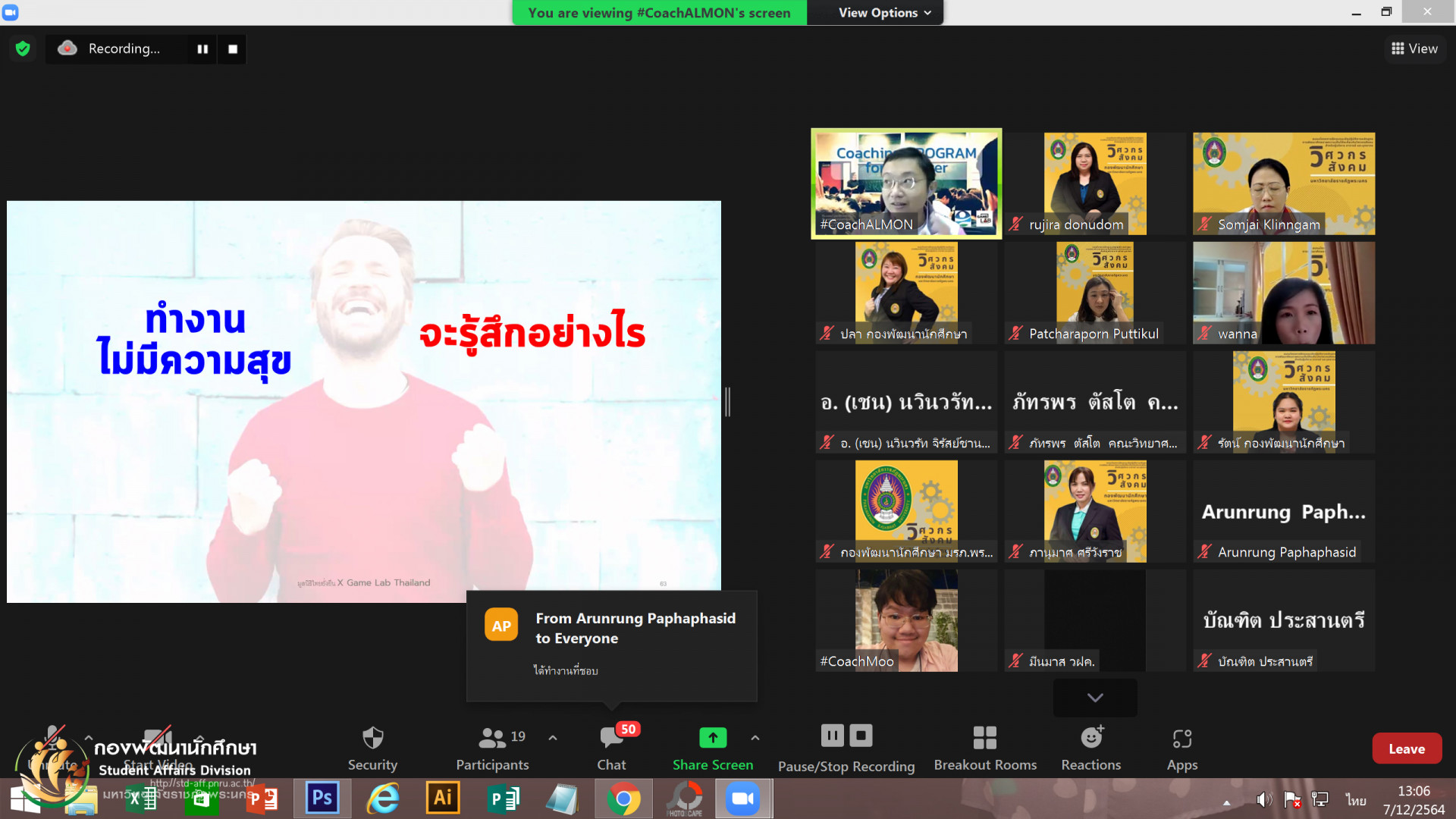The image size is (1456, 819).
Task: Expand the caret next to Share Screen
Action: coord(755,737)
